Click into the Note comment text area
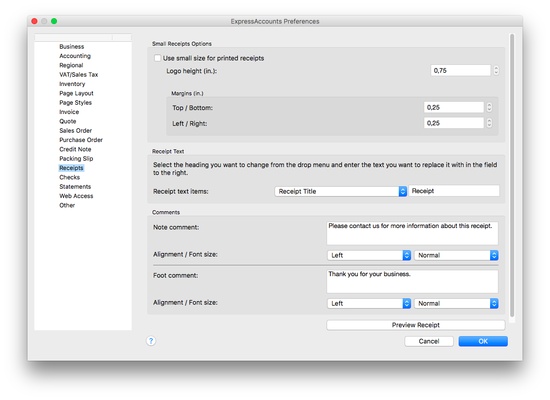 click(x=412, y=233)
